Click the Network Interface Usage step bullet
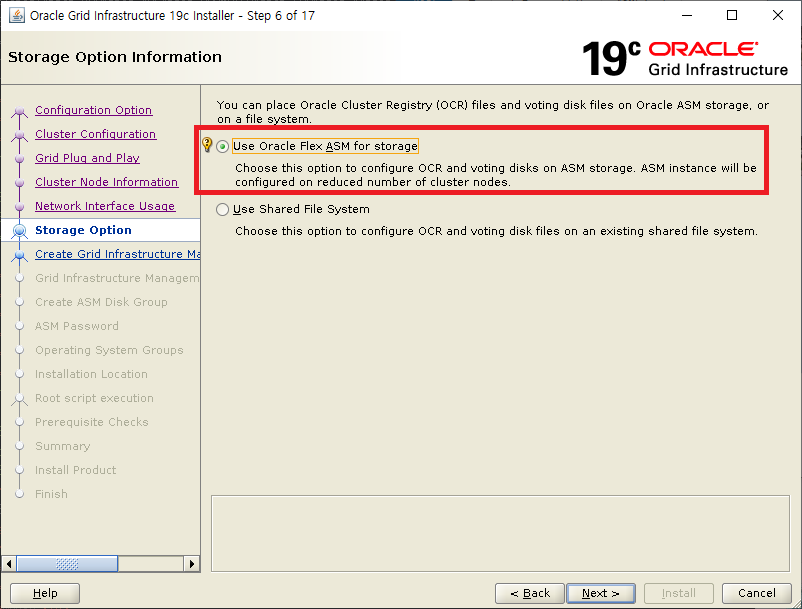Screen dimensions: 802x609 pos(19,207)
